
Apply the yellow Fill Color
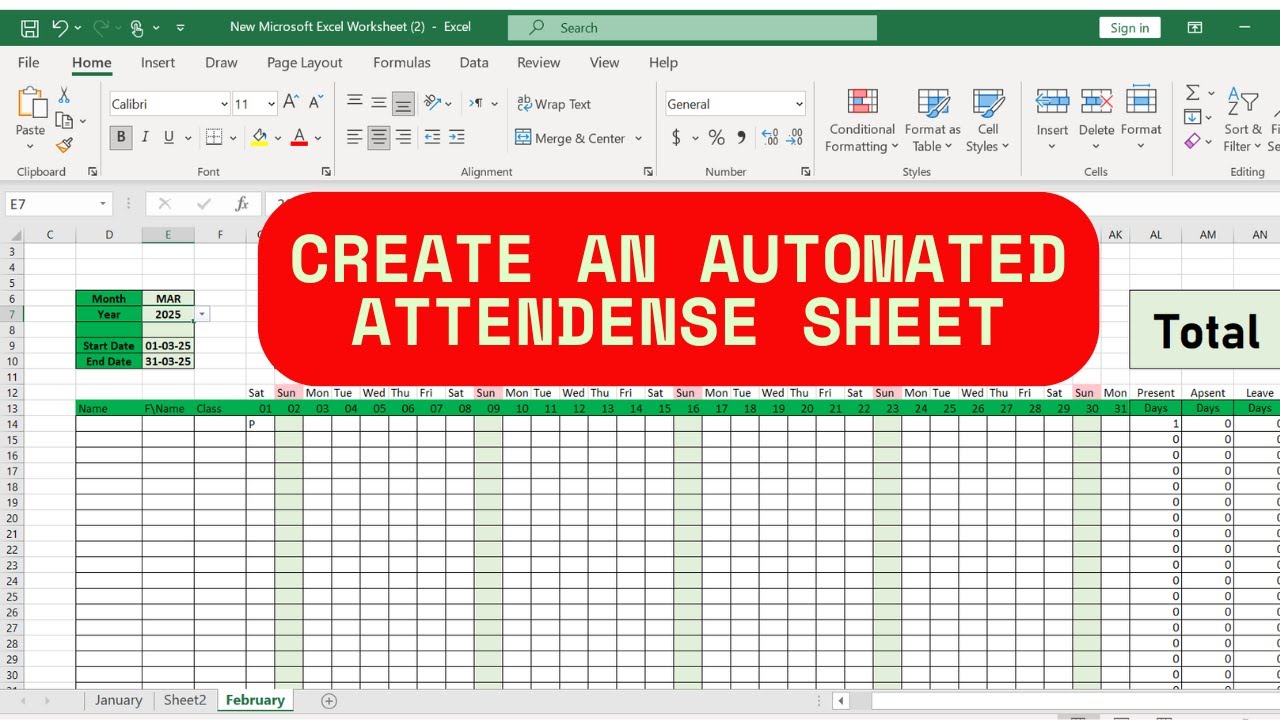pyautogui.click(x=260, y=137)
